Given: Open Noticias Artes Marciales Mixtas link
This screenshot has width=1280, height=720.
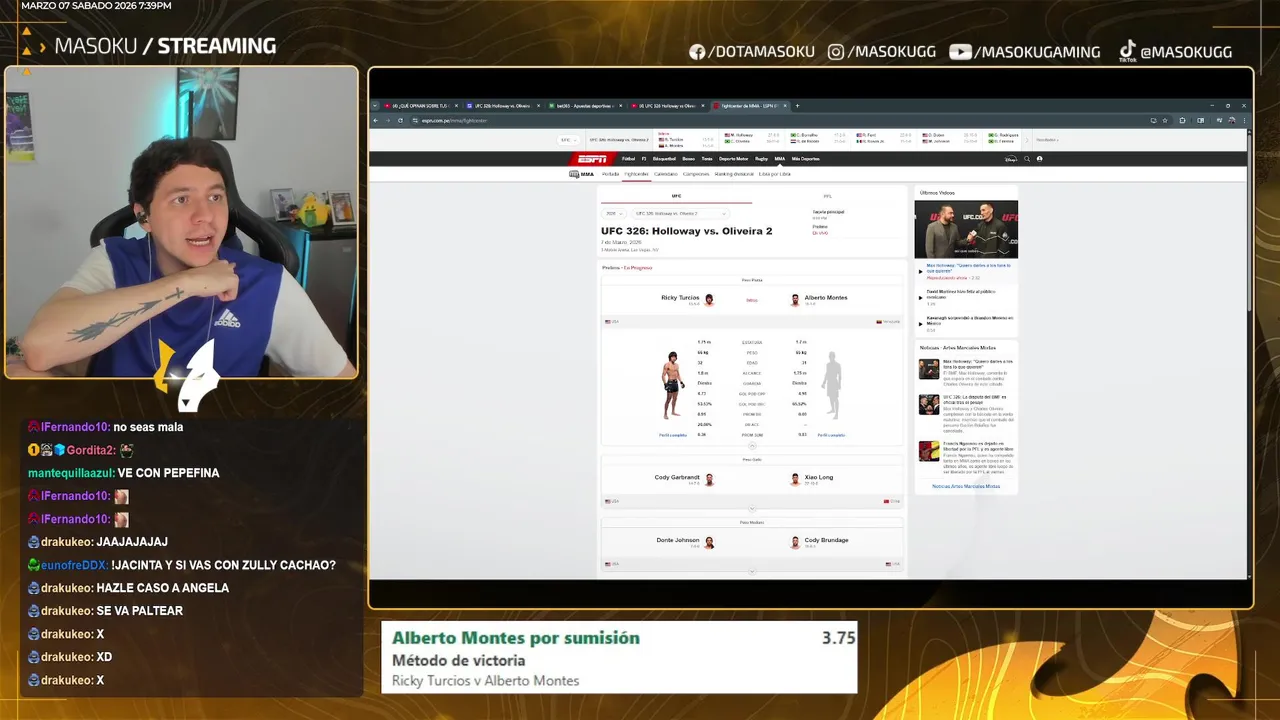Looking at the screenshot, I should (x=966, y=486).
